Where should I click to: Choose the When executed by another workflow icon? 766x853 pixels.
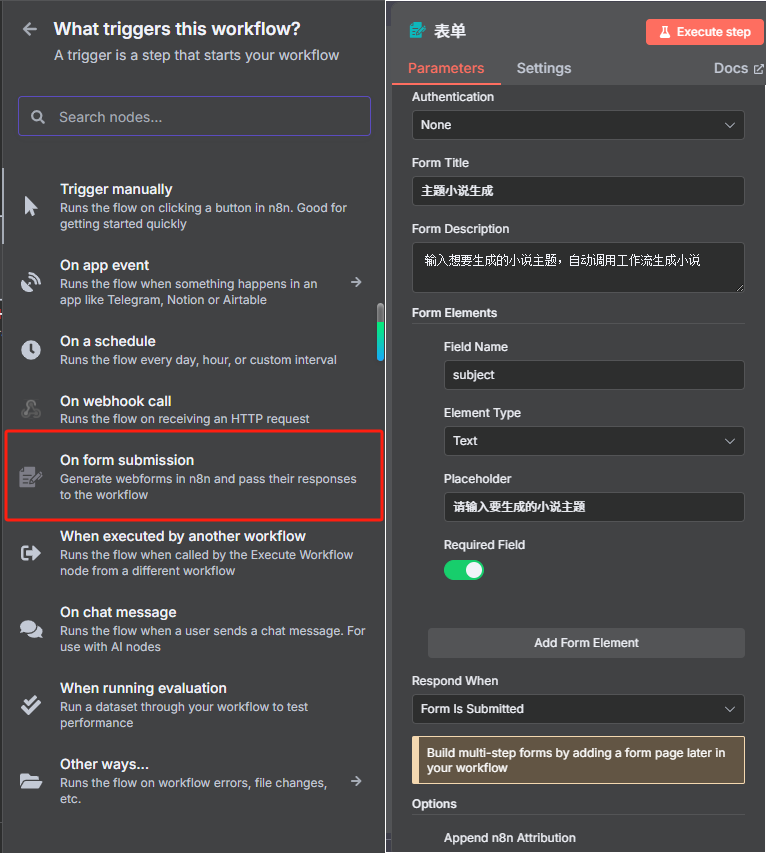coord(31,553)
